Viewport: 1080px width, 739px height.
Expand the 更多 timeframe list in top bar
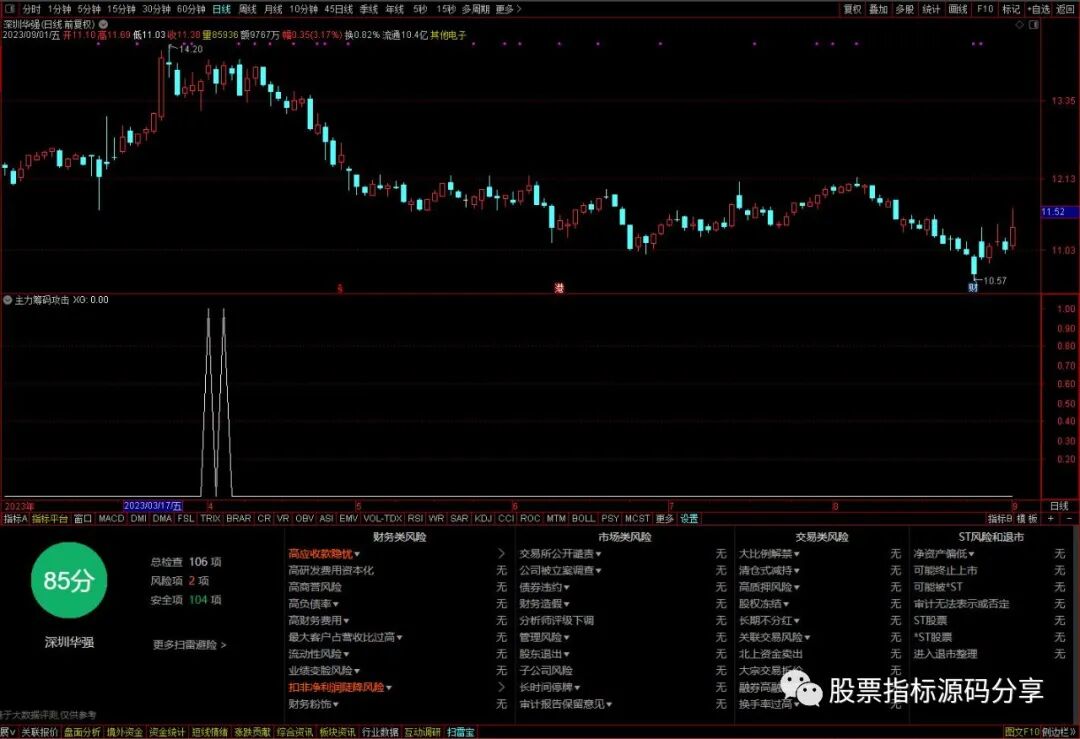point(508,9)
